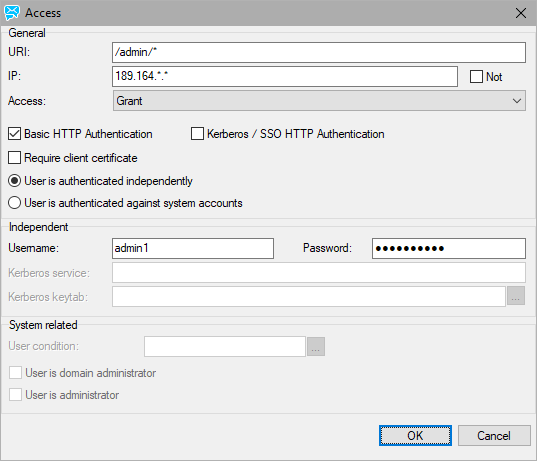Screen dimensions: 537x461
Task: Check User is domain administrator
Action: 15,373
